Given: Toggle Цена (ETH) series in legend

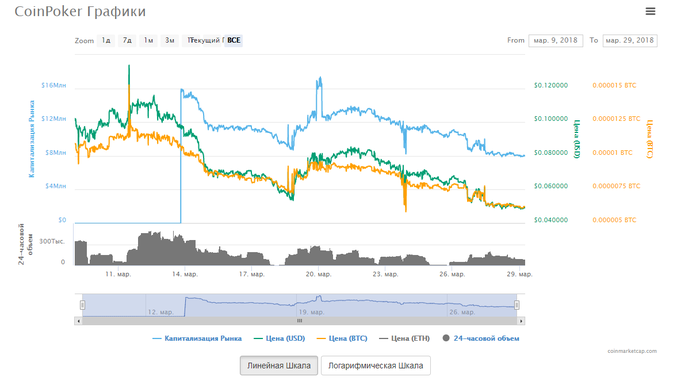Looking at the screenshot, I should point(404,338).
